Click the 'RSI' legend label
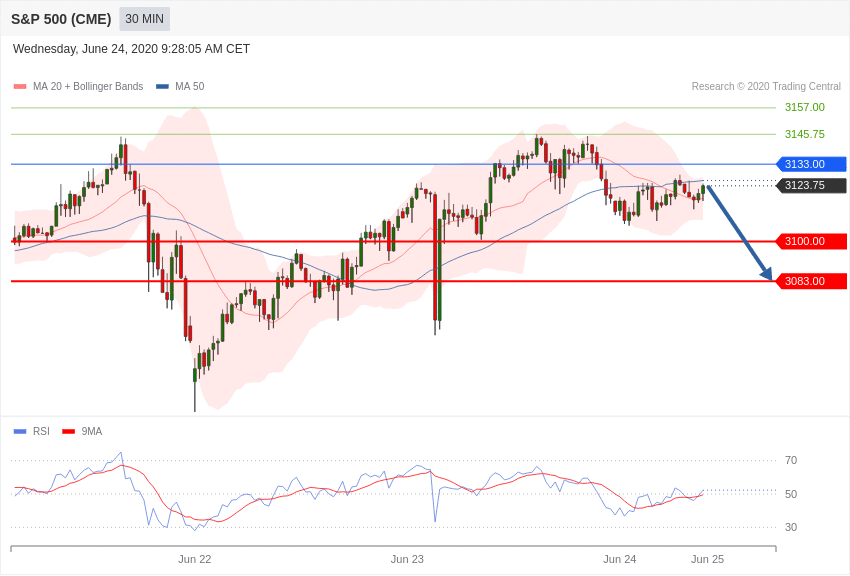This screenshot has width=850, height=576. 41,432
